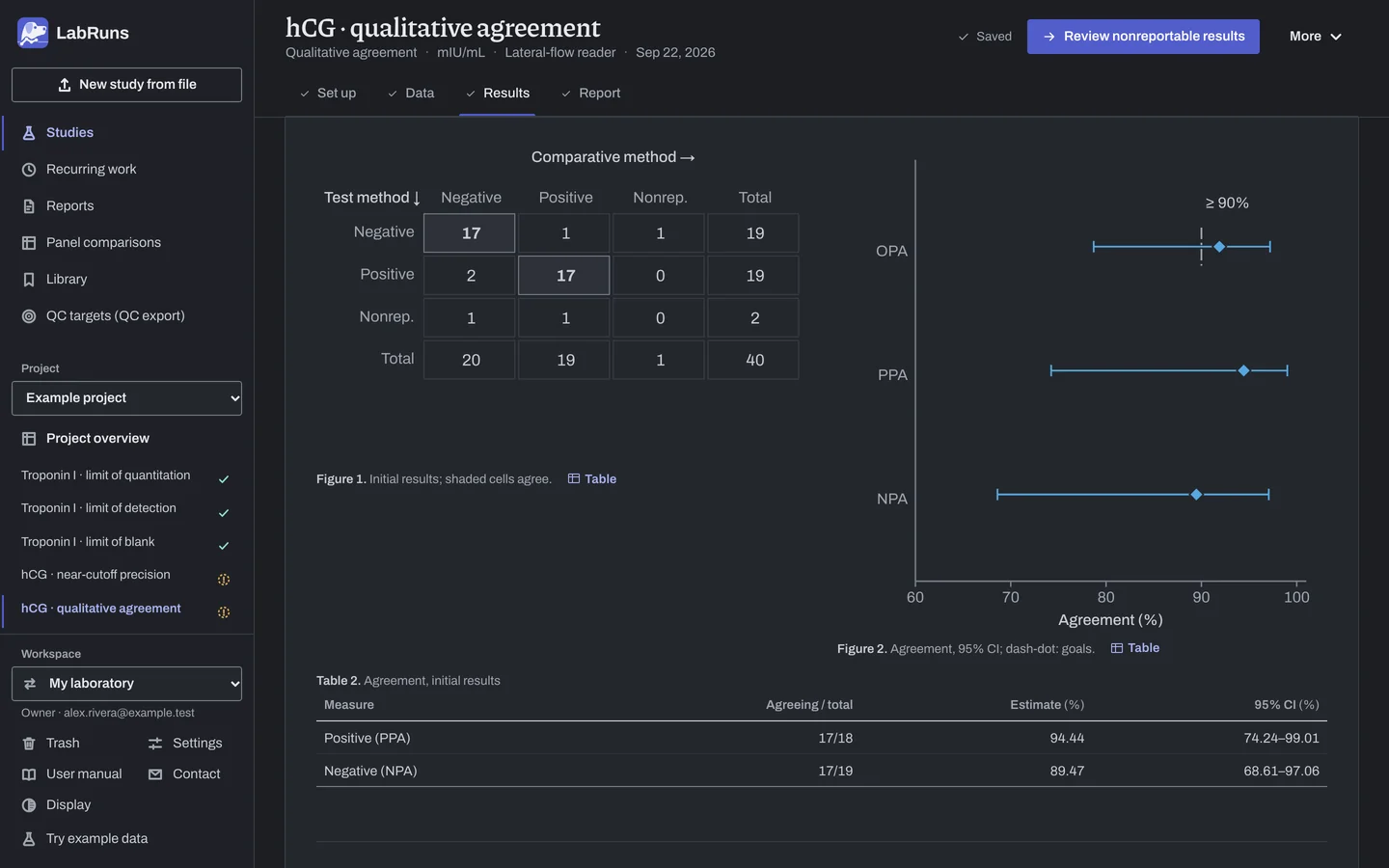Select hCG qualitative agreement study in sidebar
Viewport: 1389px width, 868px height.
pos(101,609)
